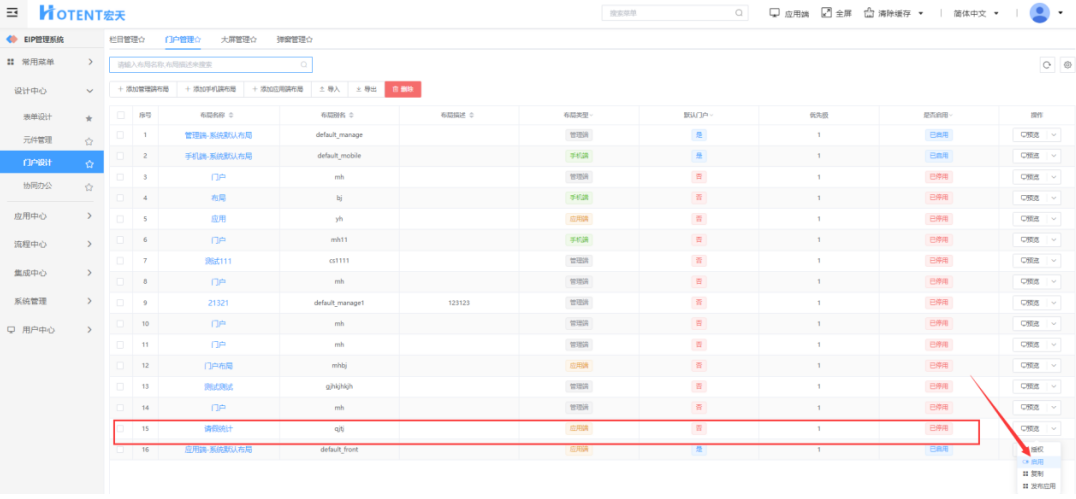Refresh the table with the reload icon
The height and width of the screenshot is (499, 1076).
pyautogui.click(x=1047, y=65)
